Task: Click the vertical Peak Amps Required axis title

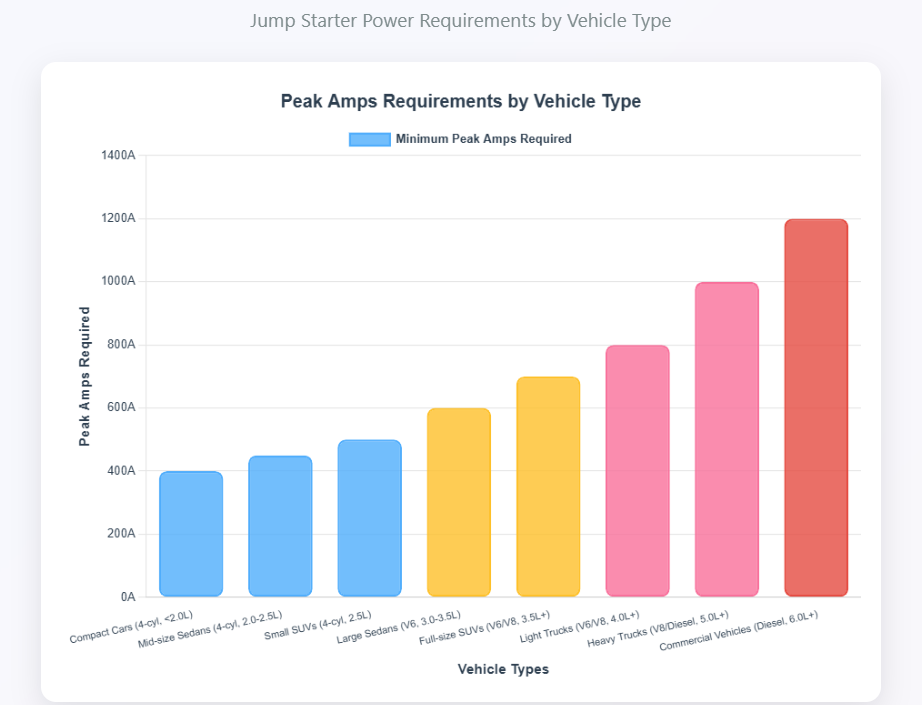Action: pos(85,376)
